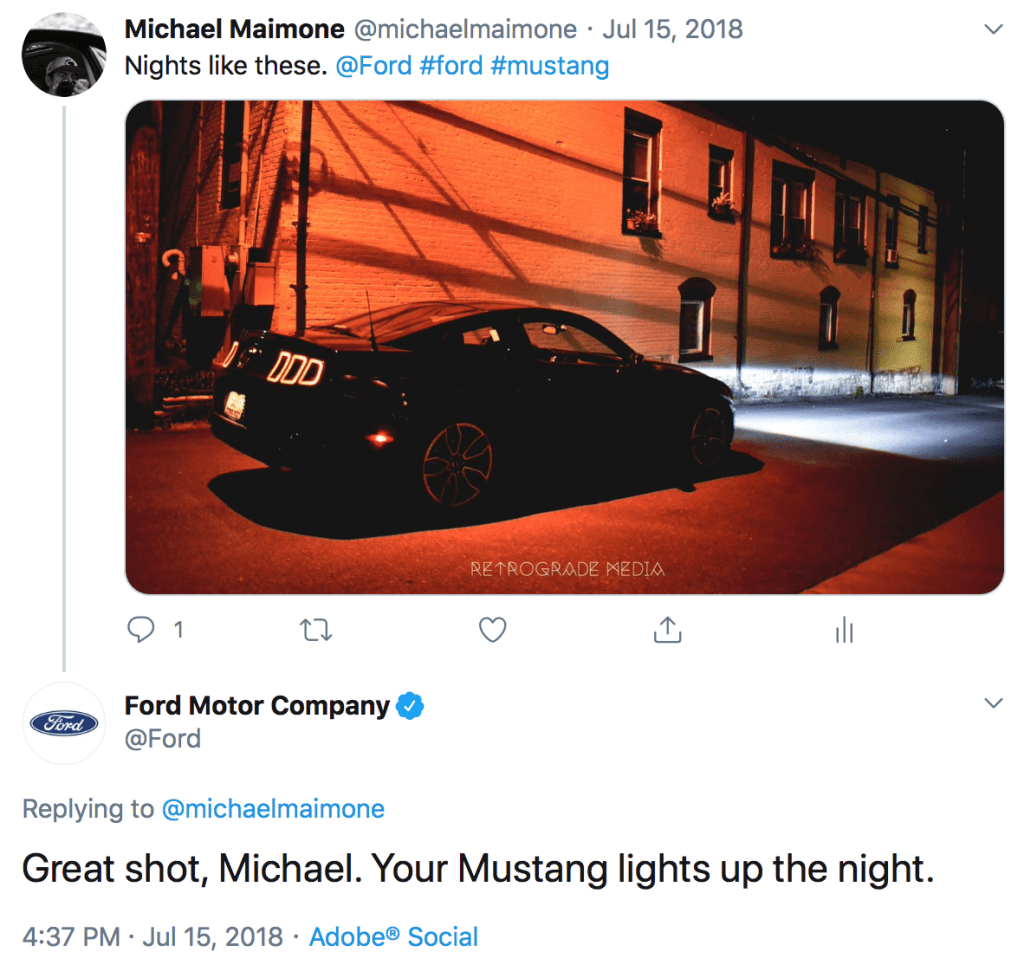Click the retweet arrows icon
The image size is (1024, 965).
(x=316, y=630)
